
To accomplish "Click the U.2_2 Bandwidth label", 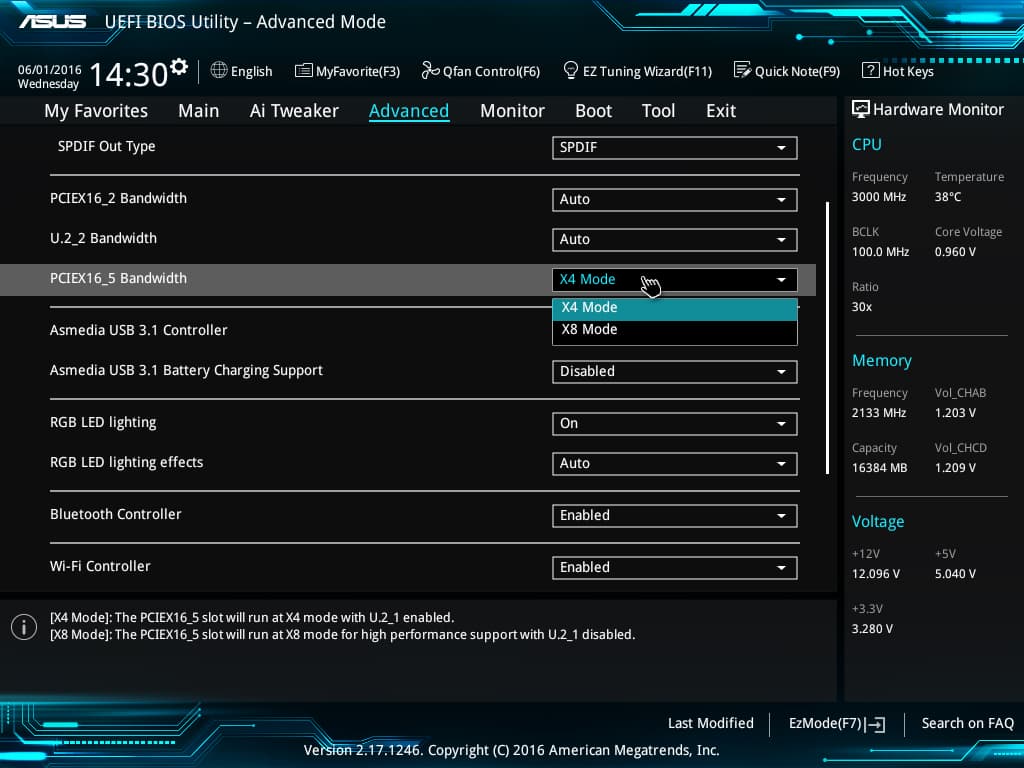I will coord(103,238).
